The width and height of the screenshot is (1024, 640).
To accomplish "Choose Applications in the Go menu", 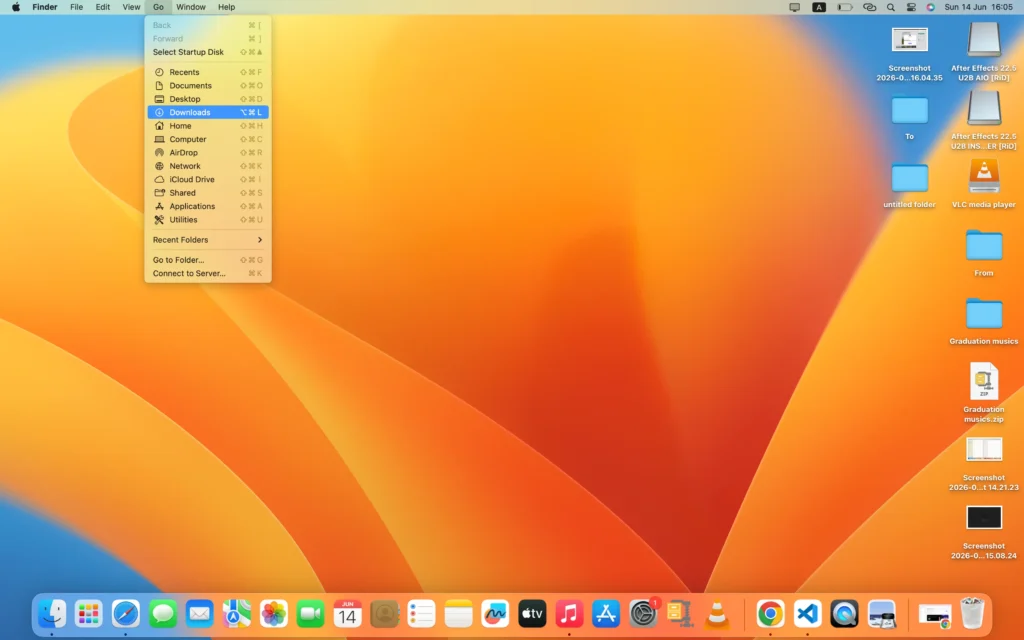I will pos(208,206).
